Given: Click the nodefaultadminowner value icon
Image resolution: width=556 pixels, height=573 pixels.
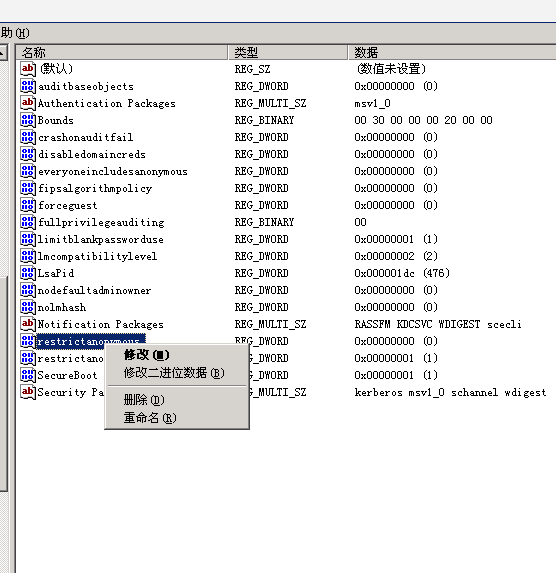Looking at the screenshot, I should [x=28, y=290].
